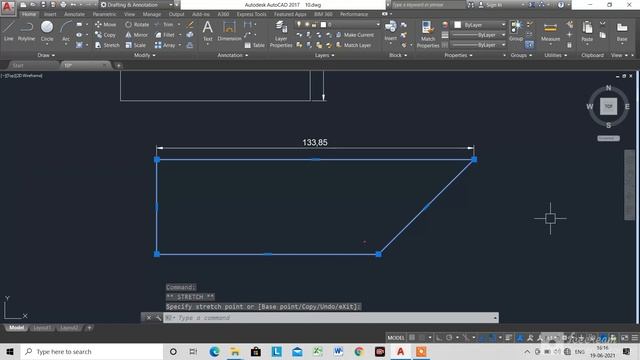
Task: Activate the Rotate command
Action: pyautogui.click(x=137, y=24)
